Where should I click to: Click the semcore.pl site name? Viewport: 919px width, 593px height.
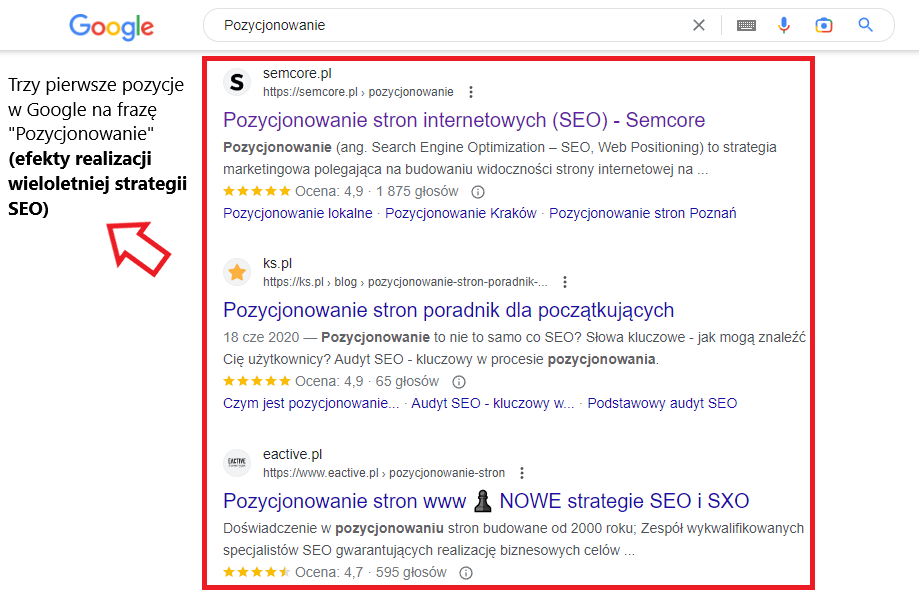[x=297, y=73]
